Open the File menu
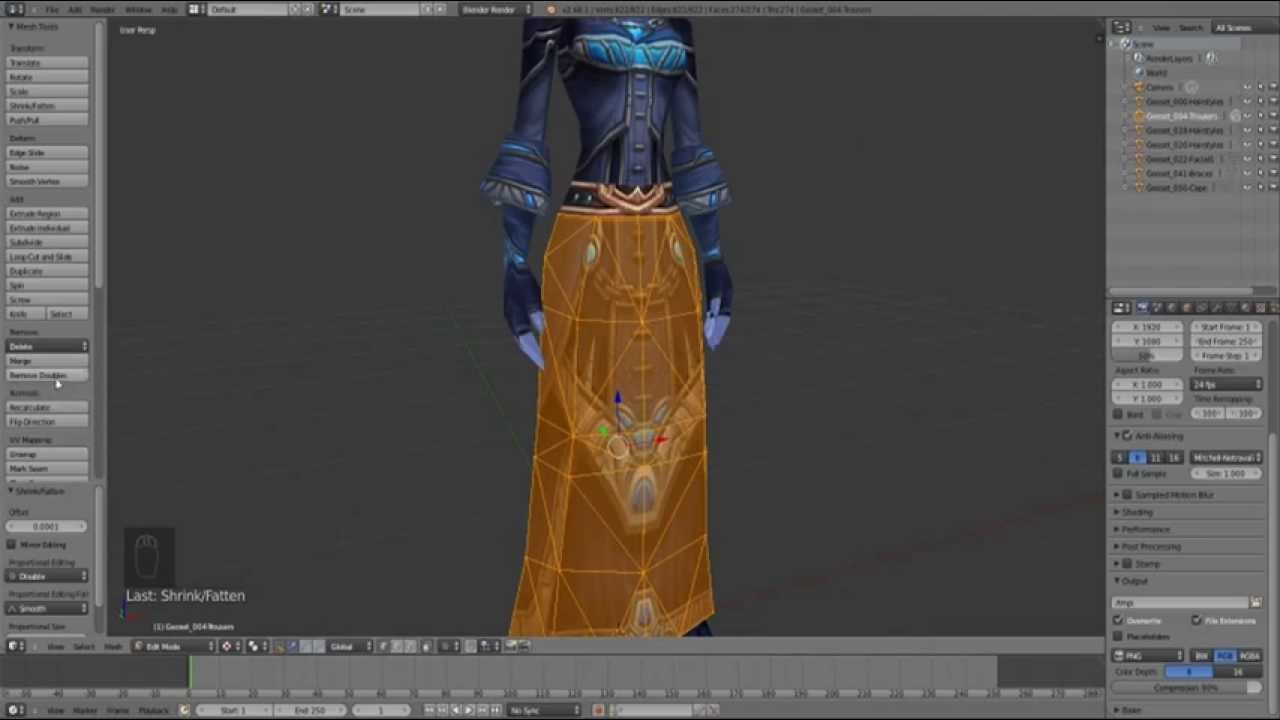 point(52,9)
